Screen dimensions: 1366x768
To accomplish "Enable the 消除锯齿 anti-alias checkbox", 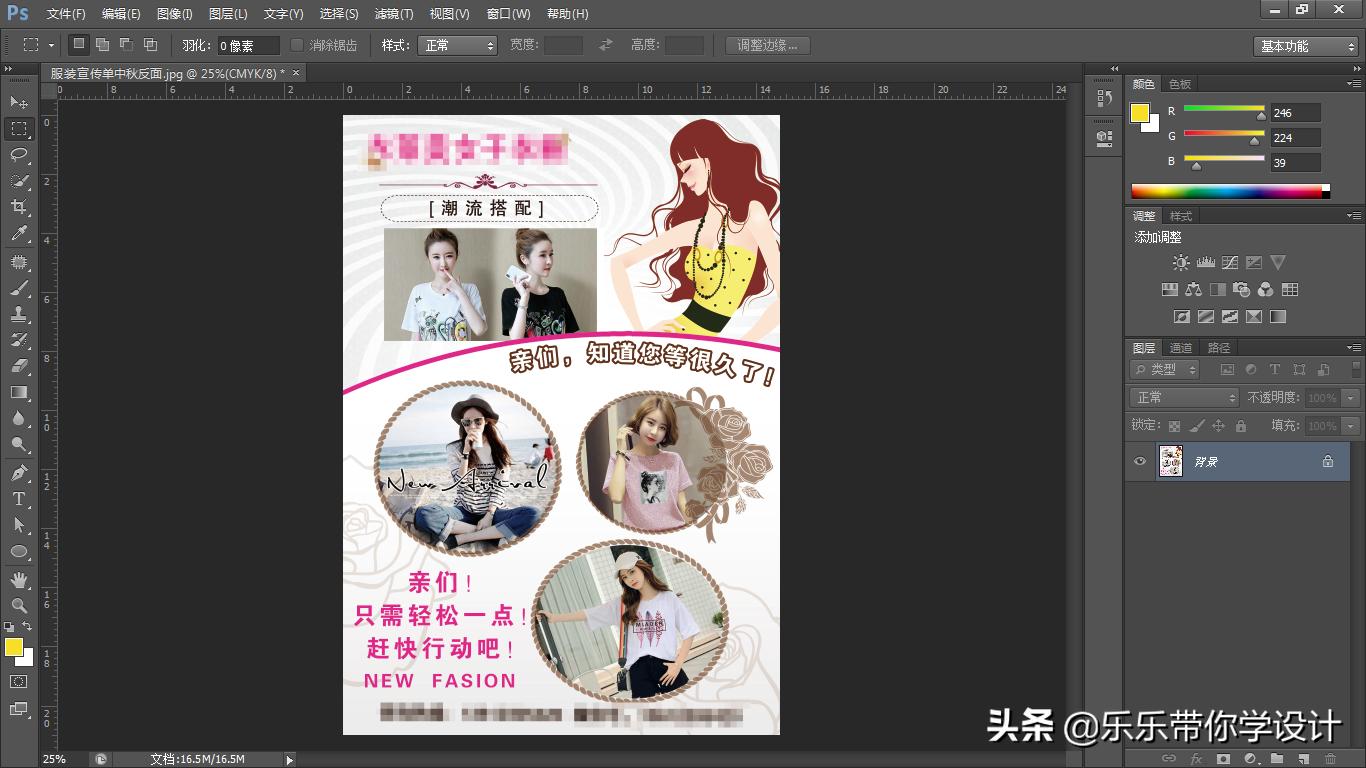I will pos(296,45).
